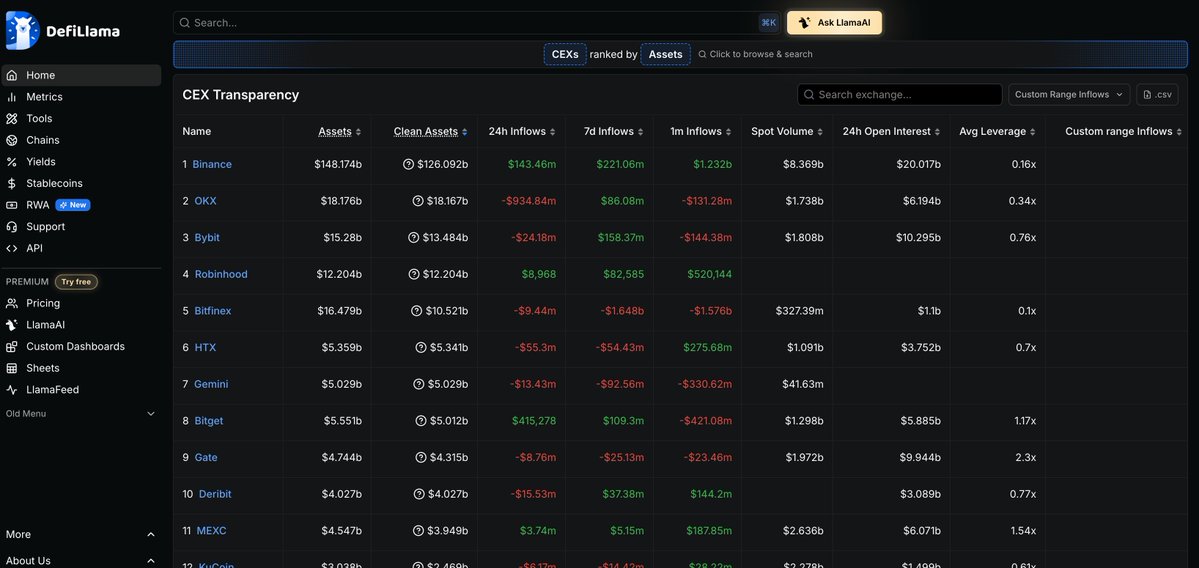Sort table by Spot Volume column
1199x568 pixels.
point(787,132)
